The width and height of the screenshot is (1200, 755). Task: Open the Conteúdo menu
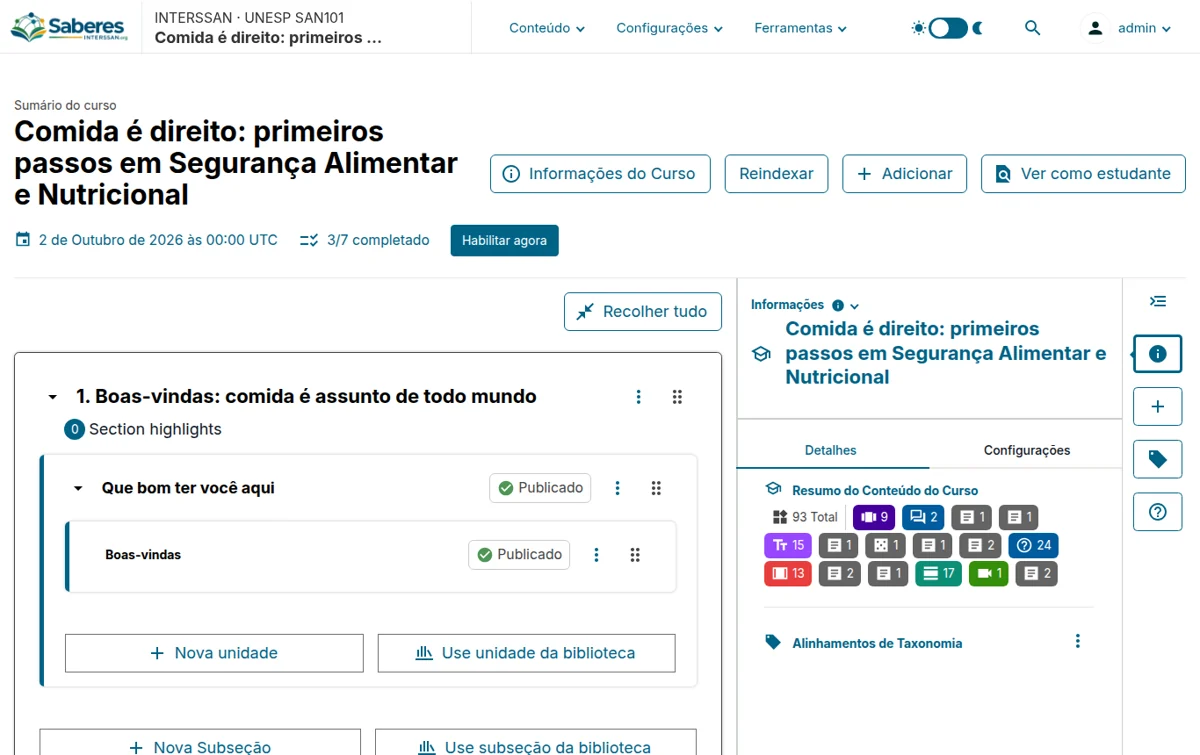(547, 28)
